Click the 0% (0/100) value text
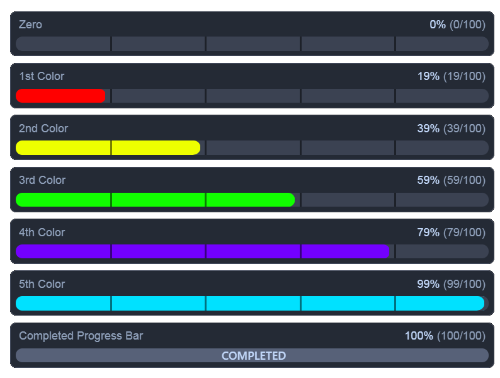The height and width of the screenshot is (378, 500). click(457, 25)
